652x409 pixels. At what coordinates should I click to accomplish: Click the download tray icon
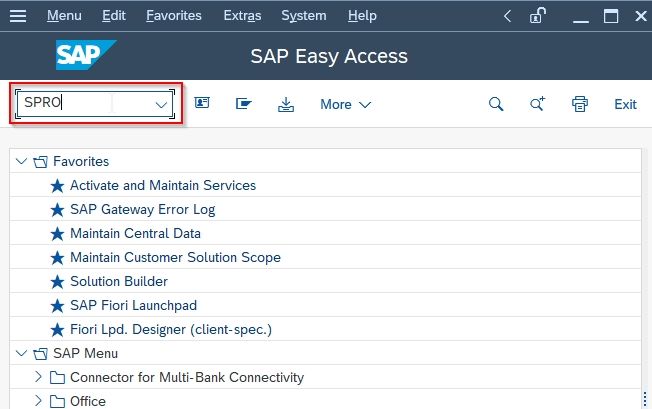point(286,104)
